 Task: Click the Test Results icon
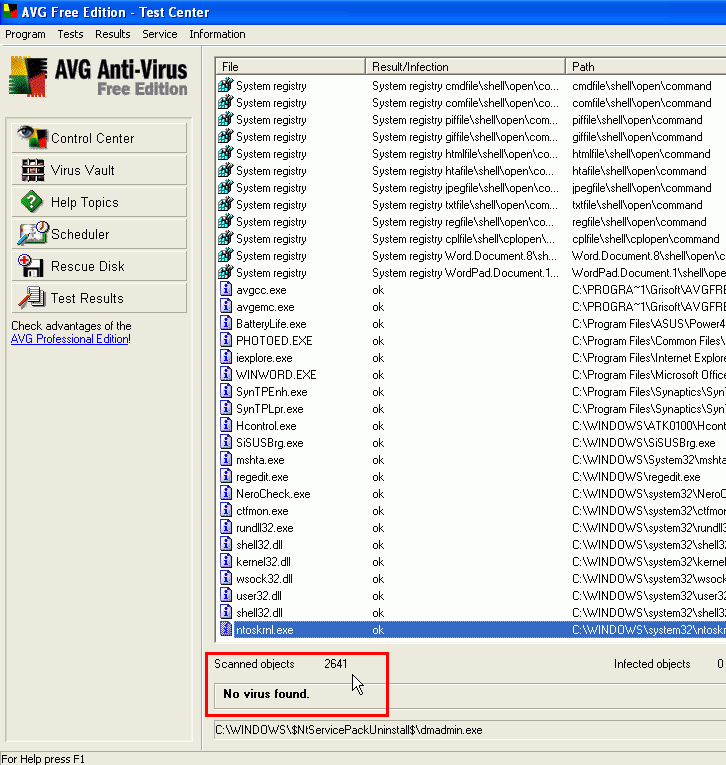[x=32, y=298]
